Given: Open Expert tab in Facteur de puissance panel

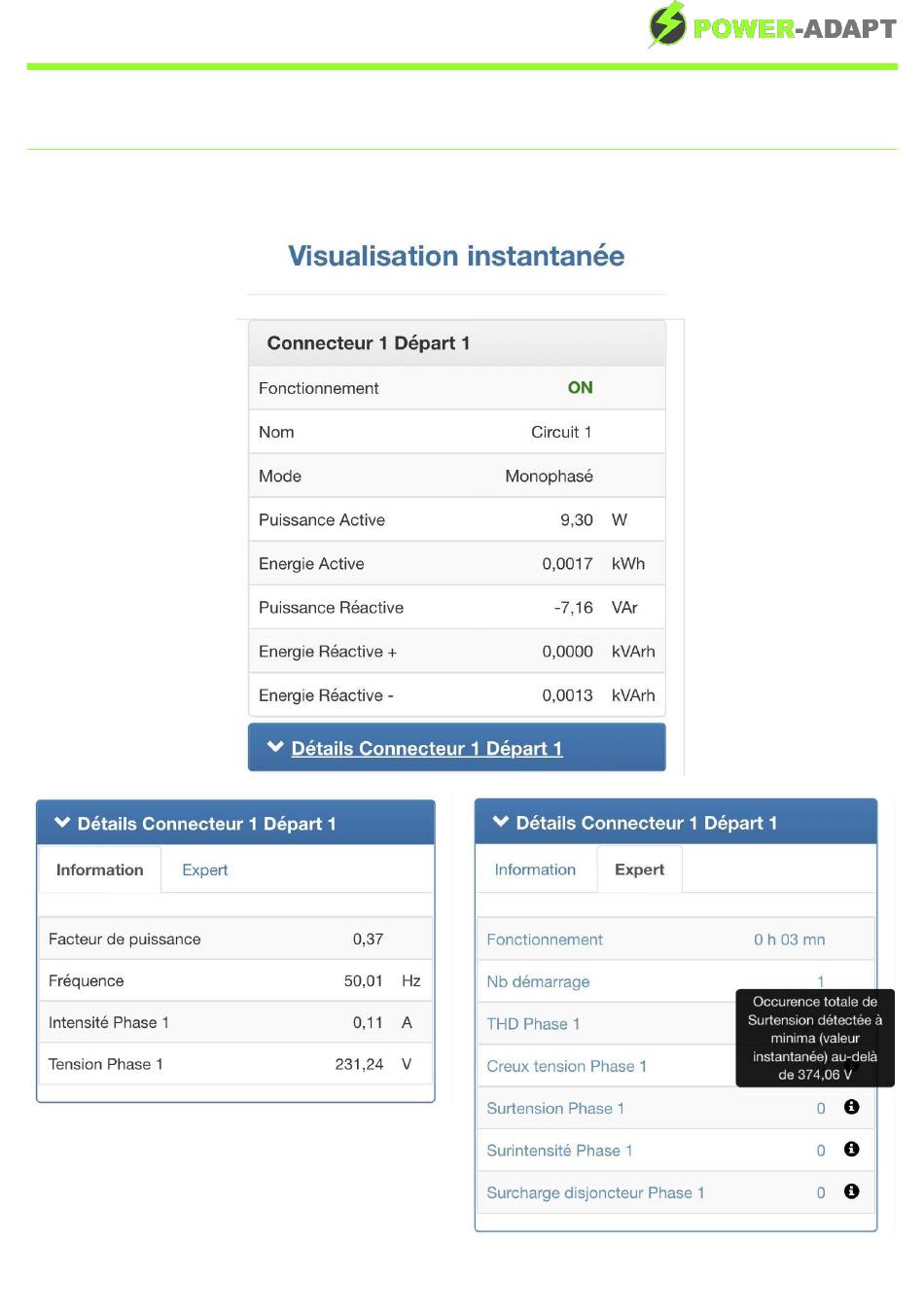Looking at the screenshot, I should point(204,869).
